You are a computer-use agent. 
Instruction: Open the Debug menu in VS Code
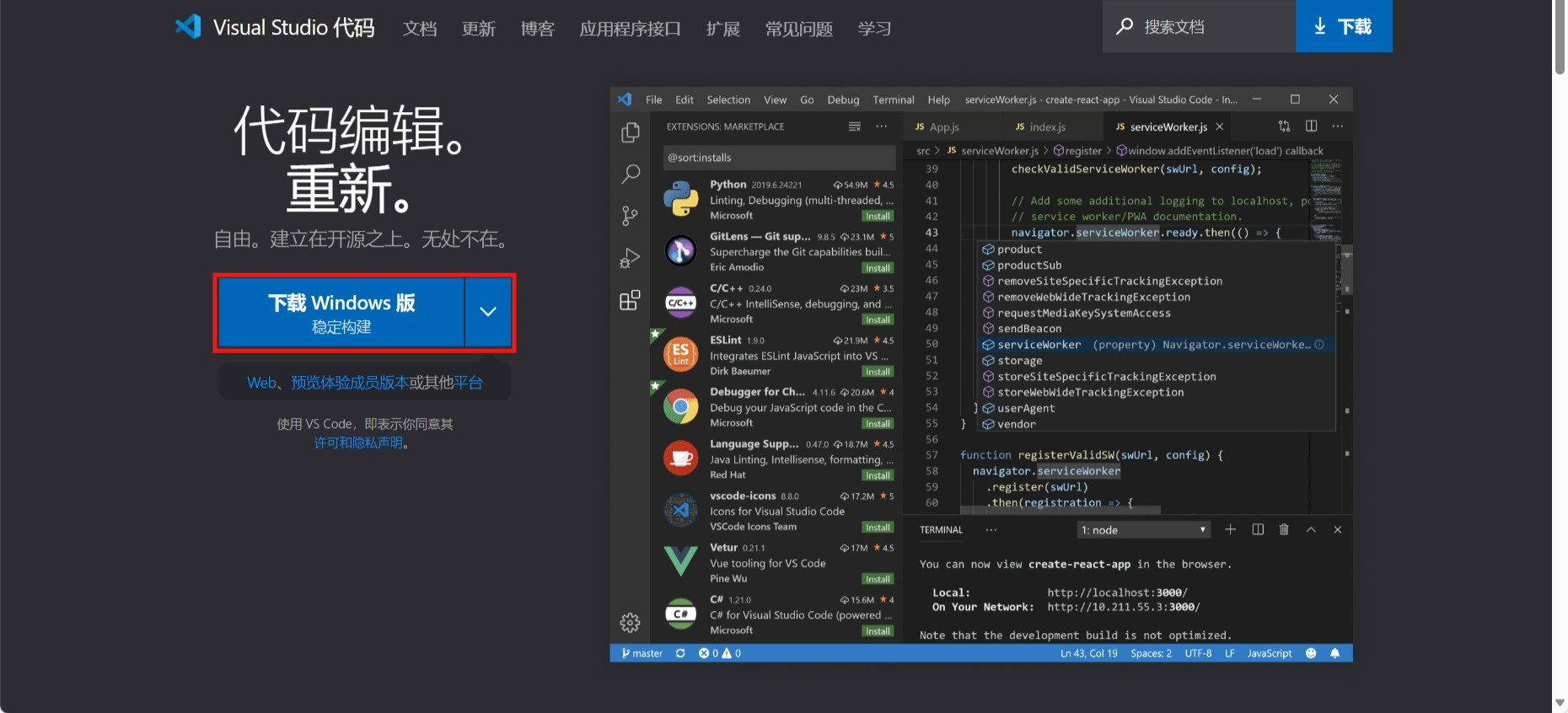(x=843, y=99)
